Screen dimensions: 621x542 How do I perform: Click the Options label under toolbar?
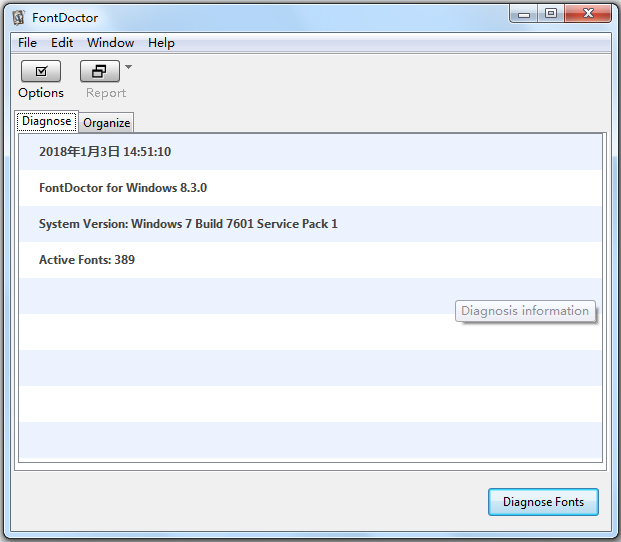[x=41, y=93]
